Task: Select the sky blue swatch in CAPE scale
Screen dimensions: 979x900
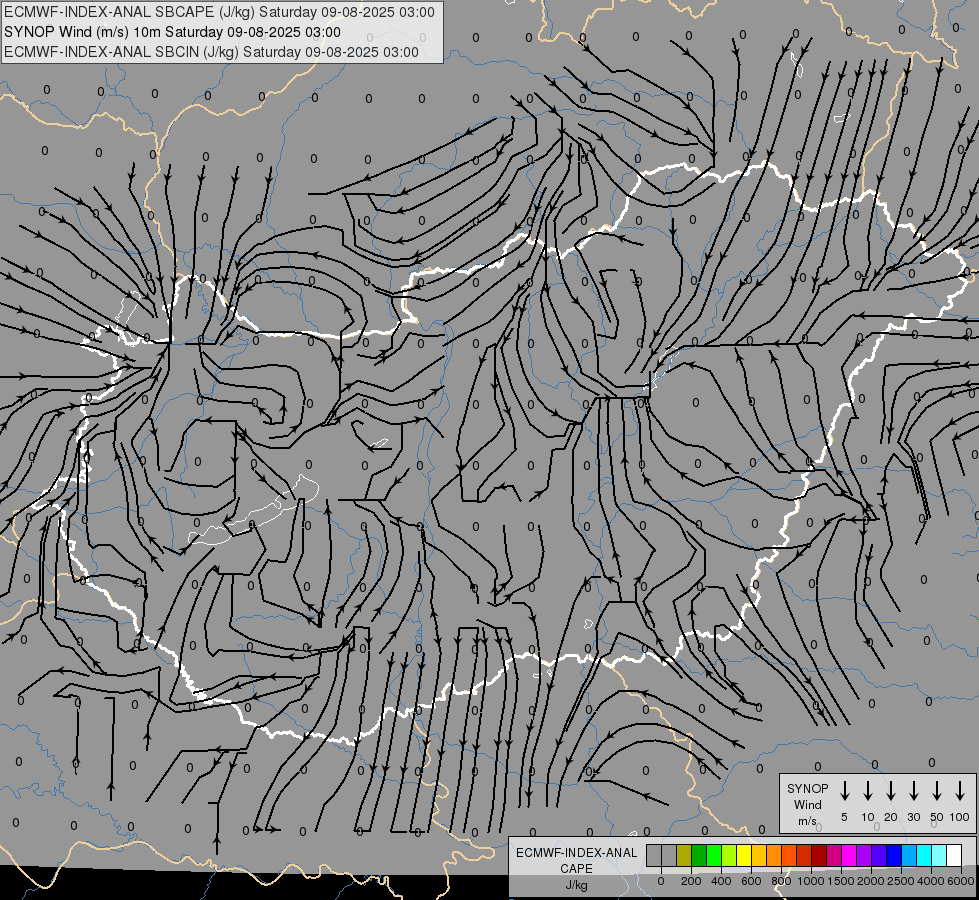Action: [908, 856]
